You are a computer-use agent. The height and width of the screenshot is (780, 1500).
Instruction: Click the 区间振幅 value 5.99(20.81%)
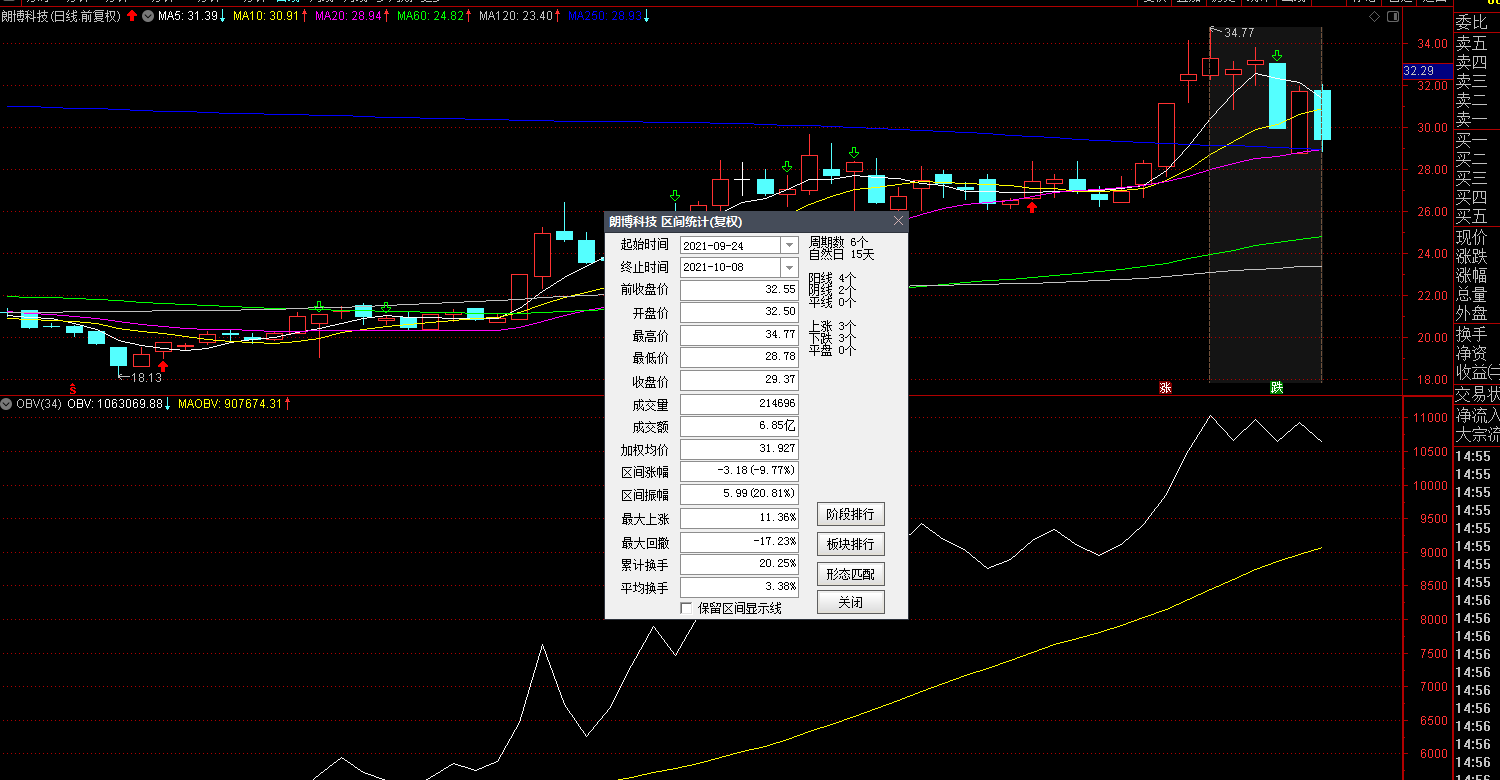click(x=739, y=494)
